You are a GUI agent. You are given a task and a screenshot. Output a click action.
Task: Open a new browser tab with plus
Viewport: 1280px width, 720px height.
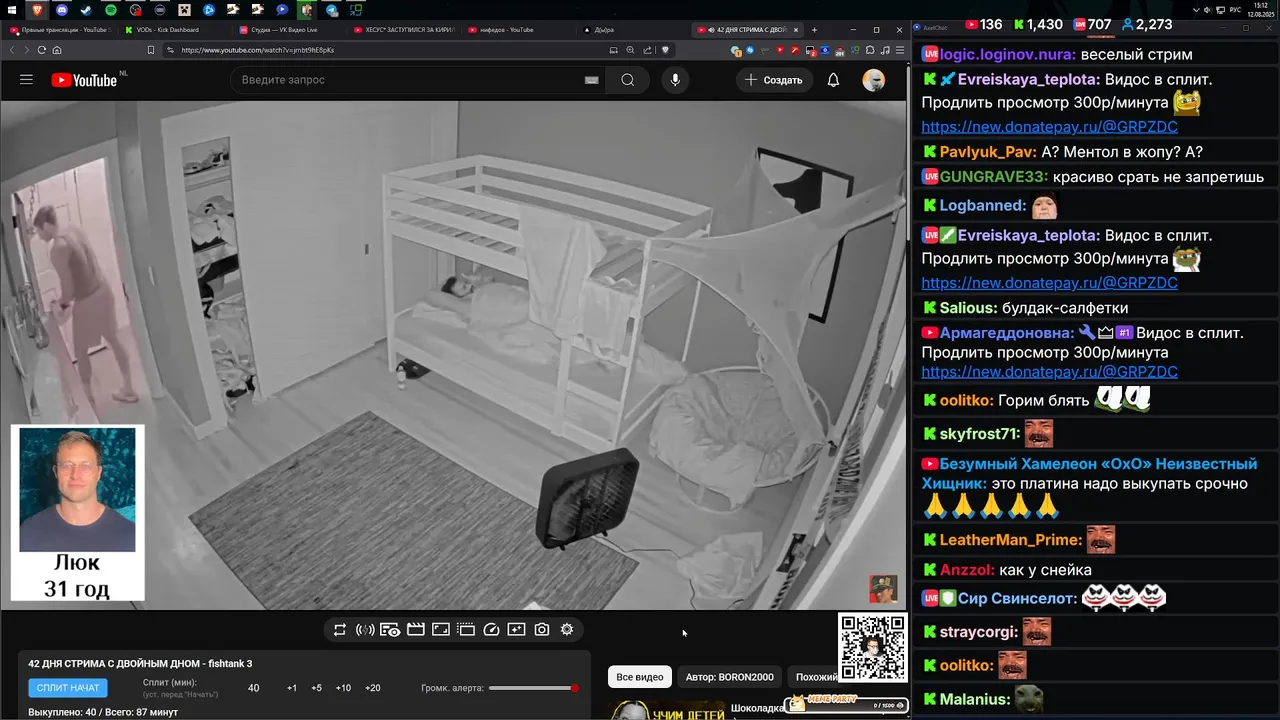tap(814, 30)
